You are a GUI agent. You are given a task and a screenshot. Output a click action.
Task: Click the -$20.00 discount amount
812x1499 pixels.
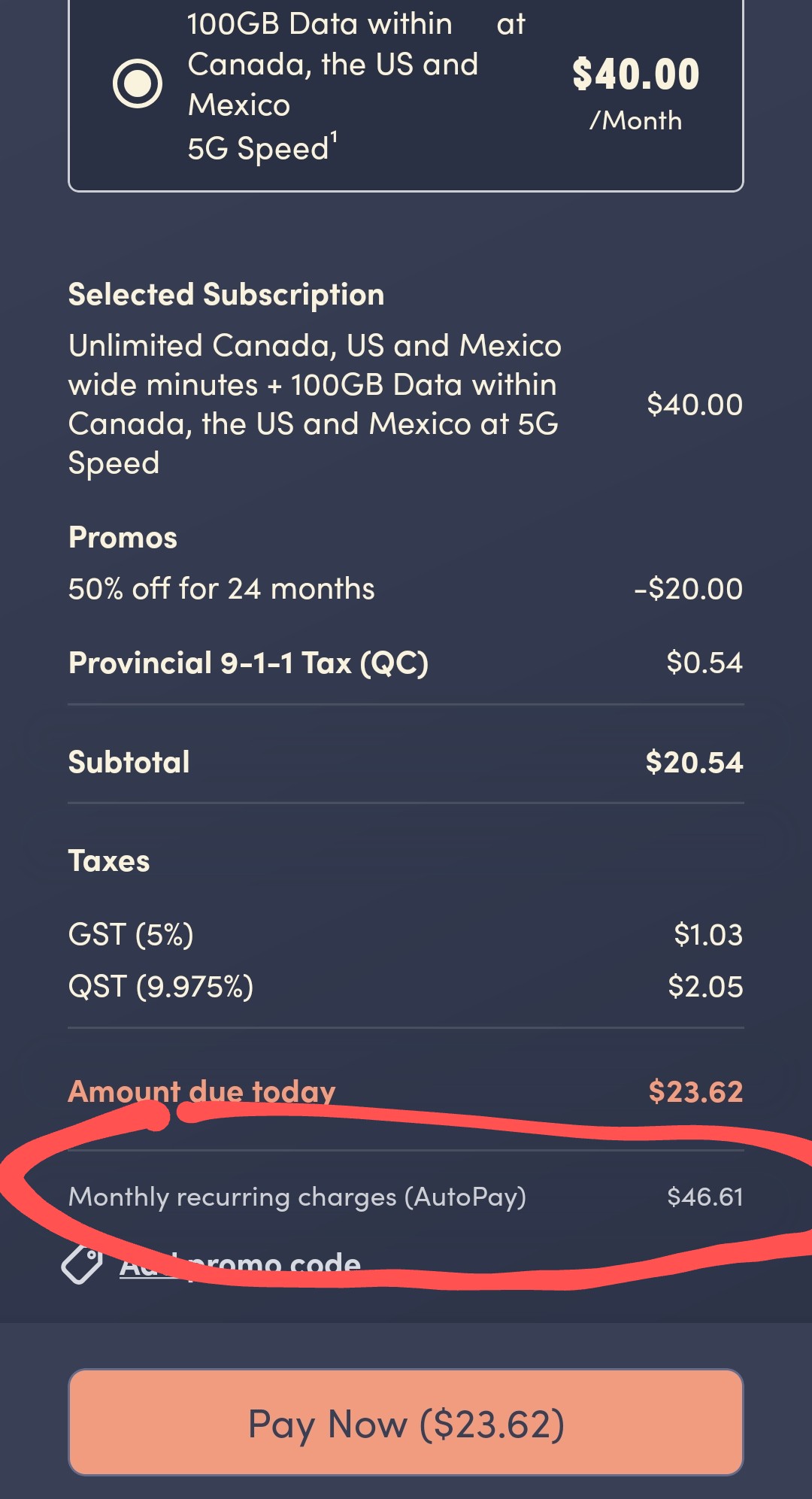tap(686, 590)
